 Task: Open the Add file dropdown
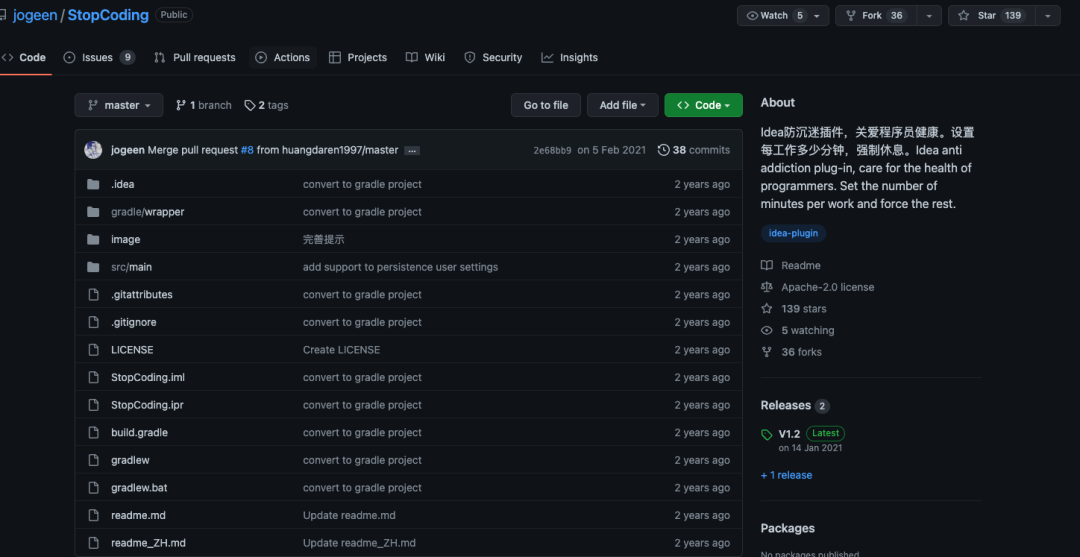[x=623, y=105]
